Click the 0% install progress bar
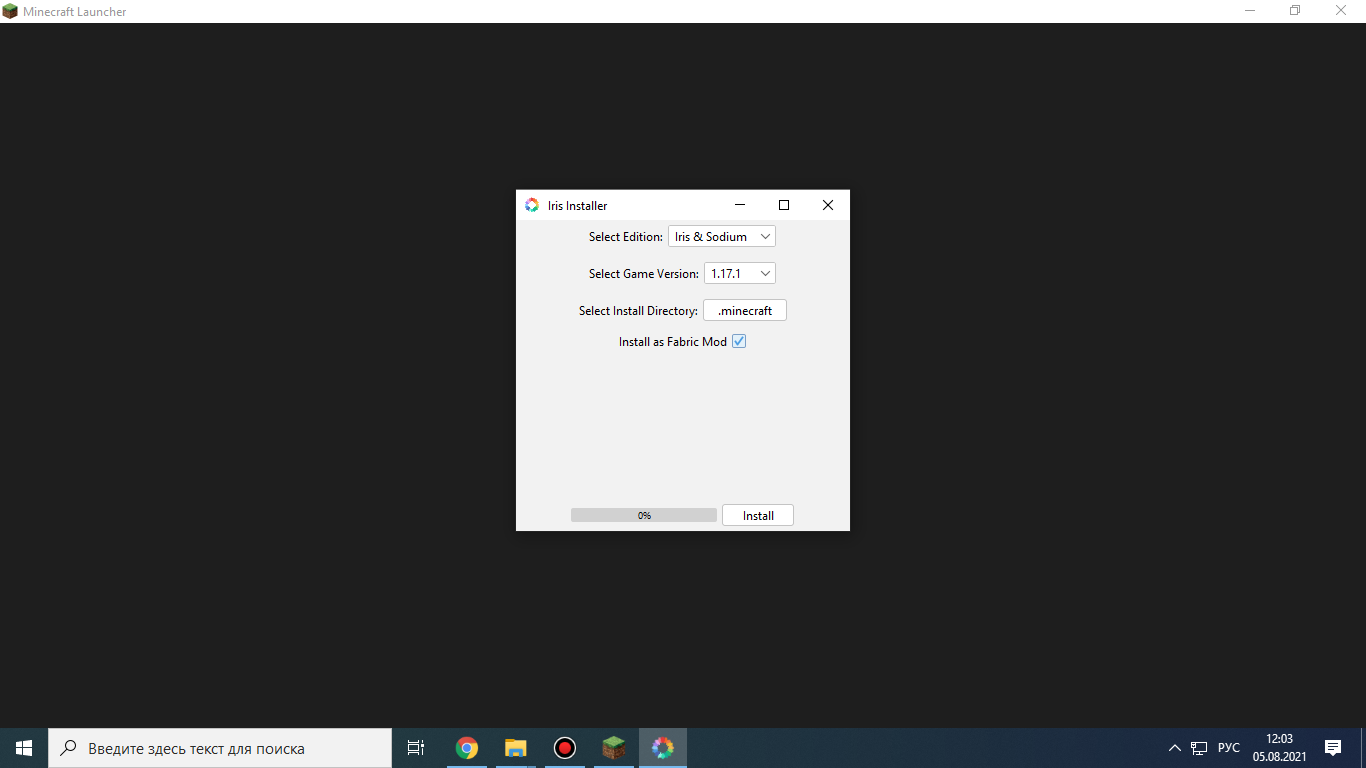The height and width of the screenshot is (768, 1366). pyautogui.click(x=644, y=516)
